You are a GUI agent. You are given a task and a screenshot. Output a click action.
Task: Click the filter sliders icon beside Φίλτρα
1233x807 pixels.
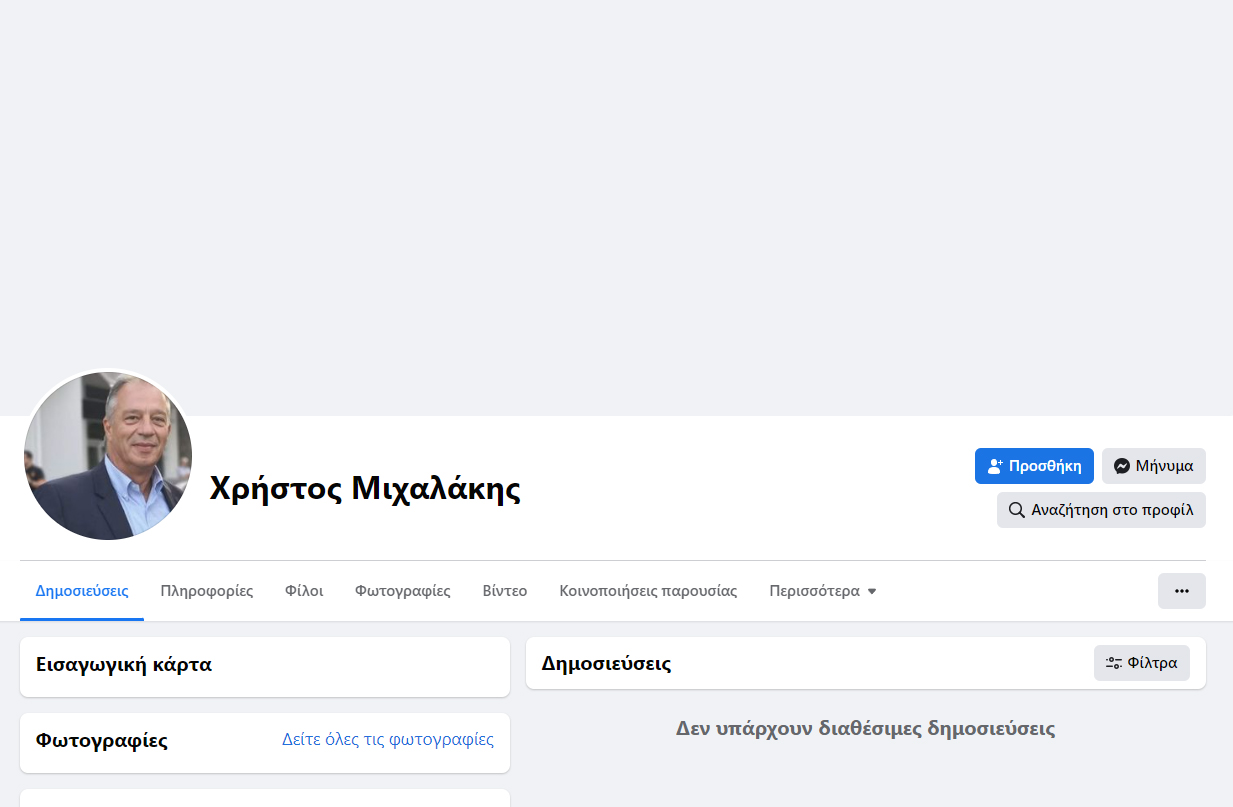point(1113,663)
